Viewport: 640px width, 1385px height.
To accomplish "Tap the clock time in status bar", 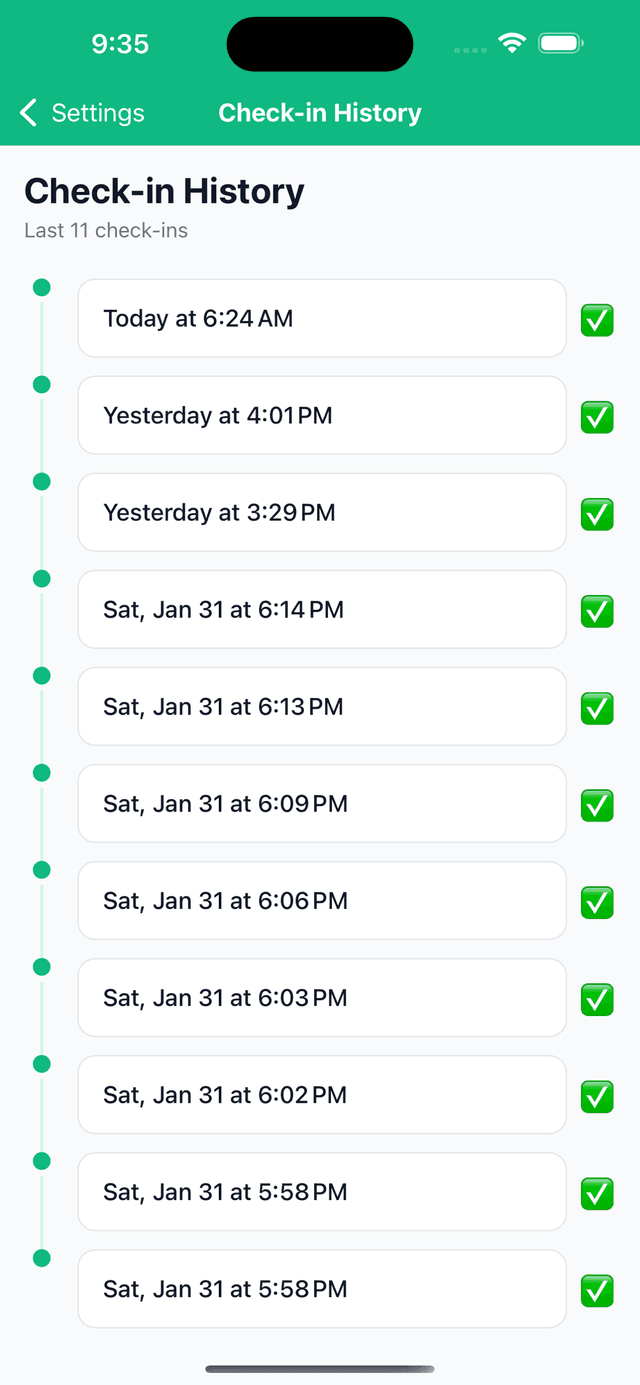I will point(120,44).
